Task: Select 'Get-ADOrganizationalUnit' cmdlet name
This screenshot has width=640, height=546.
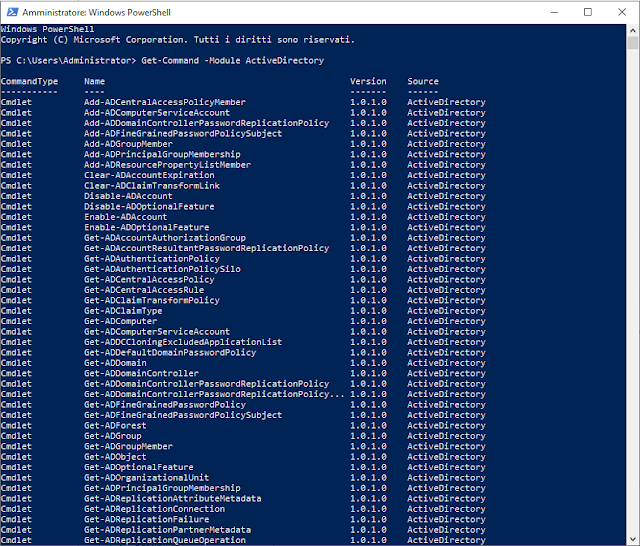Action: click(147, 478)
